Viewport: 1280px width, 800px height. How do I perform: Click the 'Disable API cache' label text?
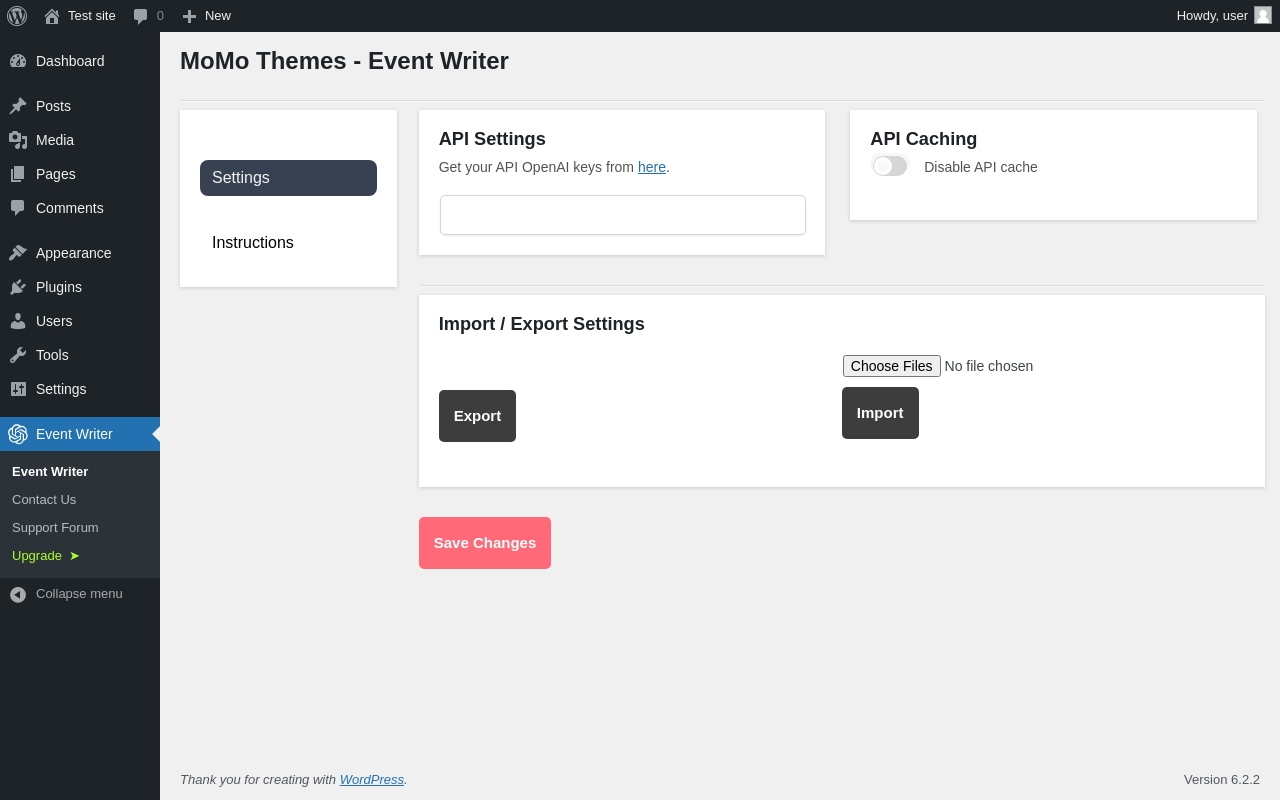[981, 167]
